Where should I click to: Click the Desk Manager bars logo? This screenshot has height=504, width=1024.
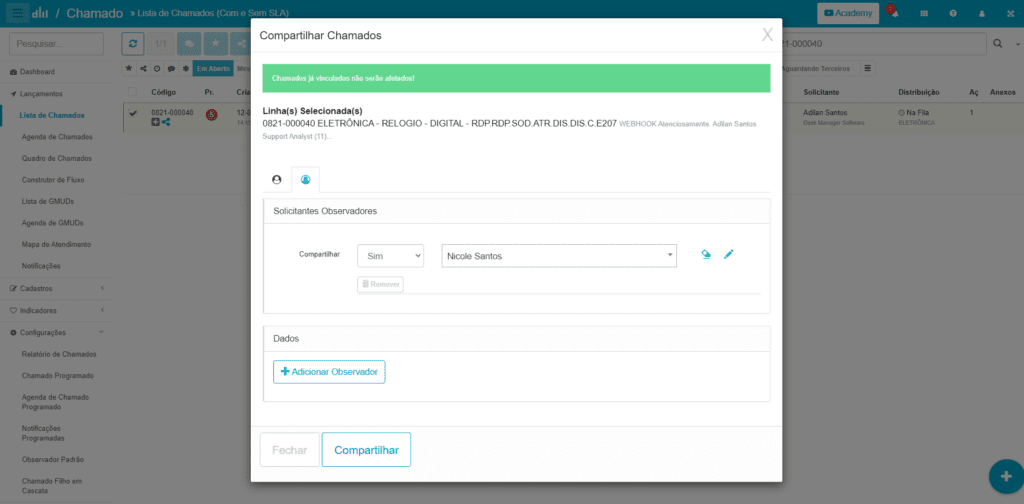pyautogui.click(x=40, y=13)
